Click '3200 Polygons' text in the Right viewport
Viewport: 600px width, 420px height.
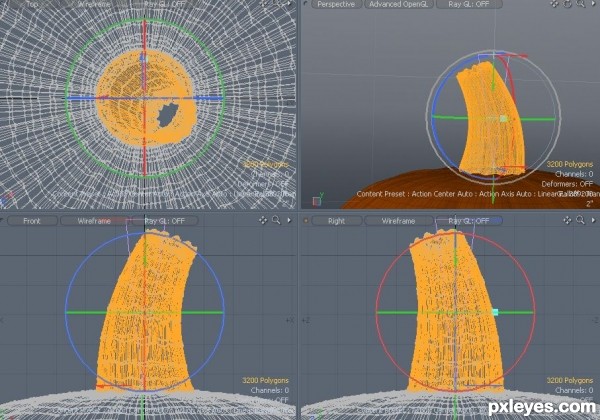pyautogui.click(x=569, y=380)
